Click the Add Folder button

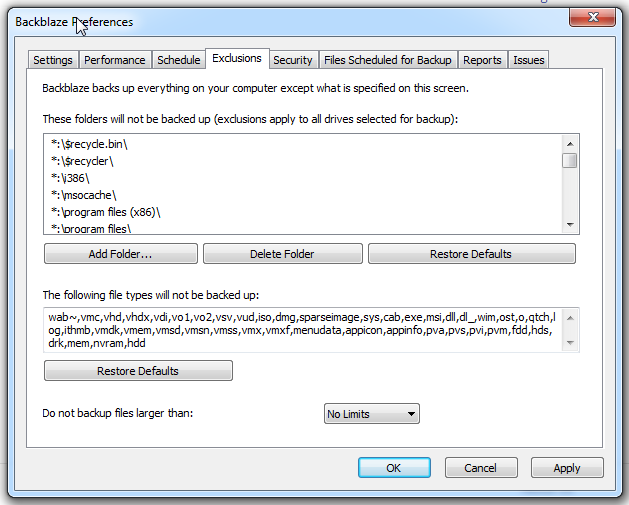(121, 254)
